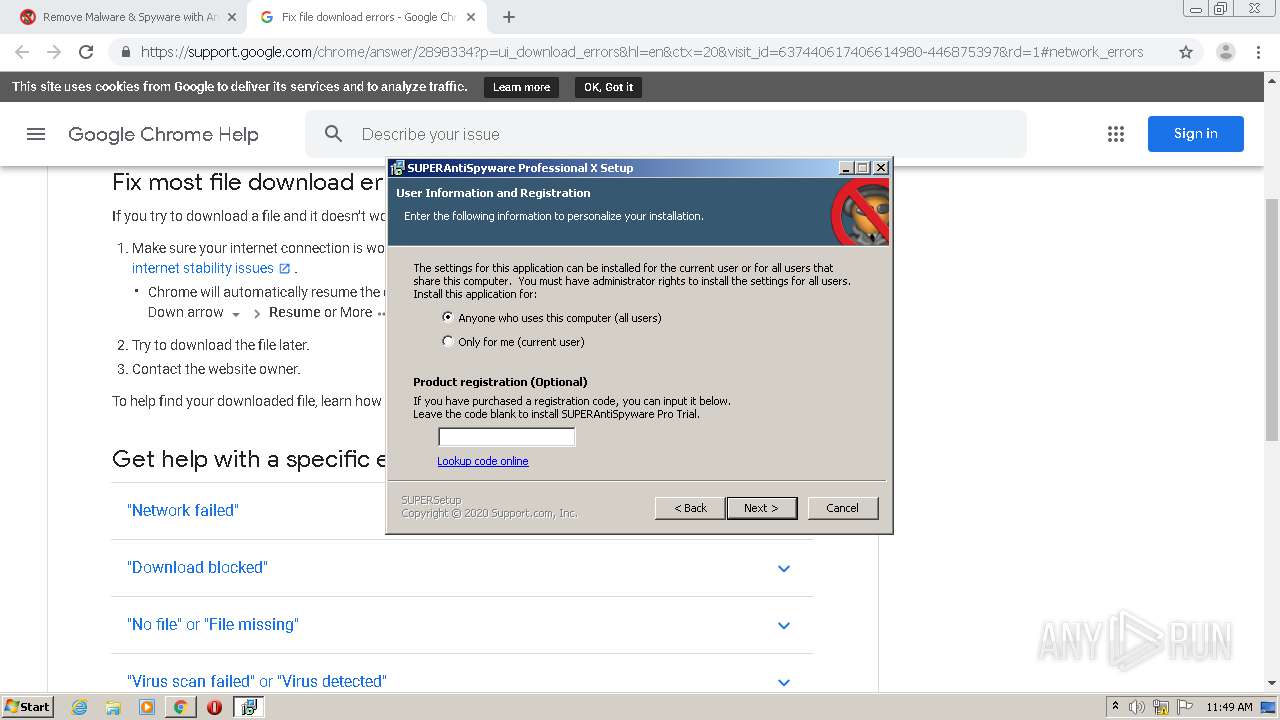The width and height of the screenshot is (1280, 720).
Task: Select the SUPERAntiSpyware setup taskbar item
Action: point(248,707)
